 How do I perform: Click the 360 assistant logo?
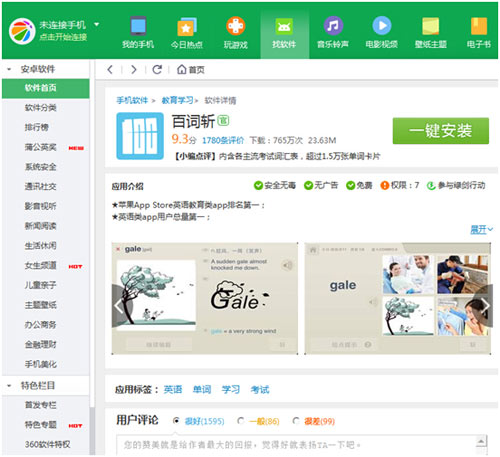click(22, 31)
